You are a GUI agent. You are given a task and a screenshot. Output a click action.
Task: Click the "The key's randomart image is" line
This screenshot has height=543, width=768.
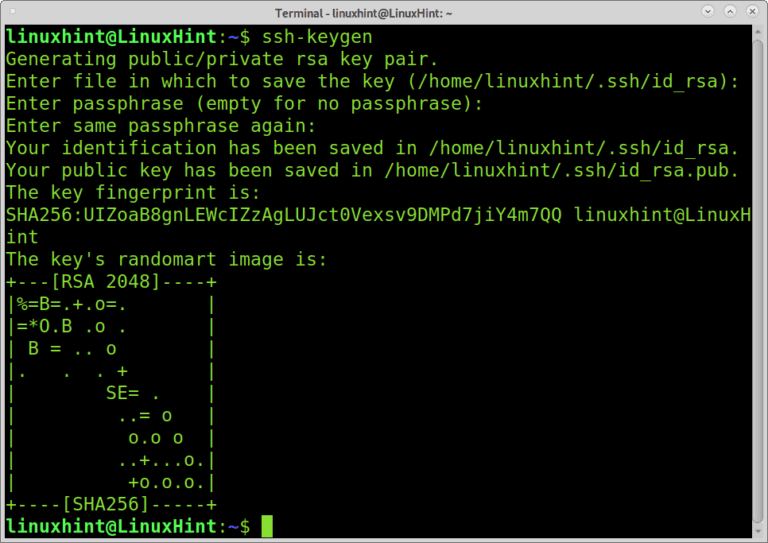(166, 259)
